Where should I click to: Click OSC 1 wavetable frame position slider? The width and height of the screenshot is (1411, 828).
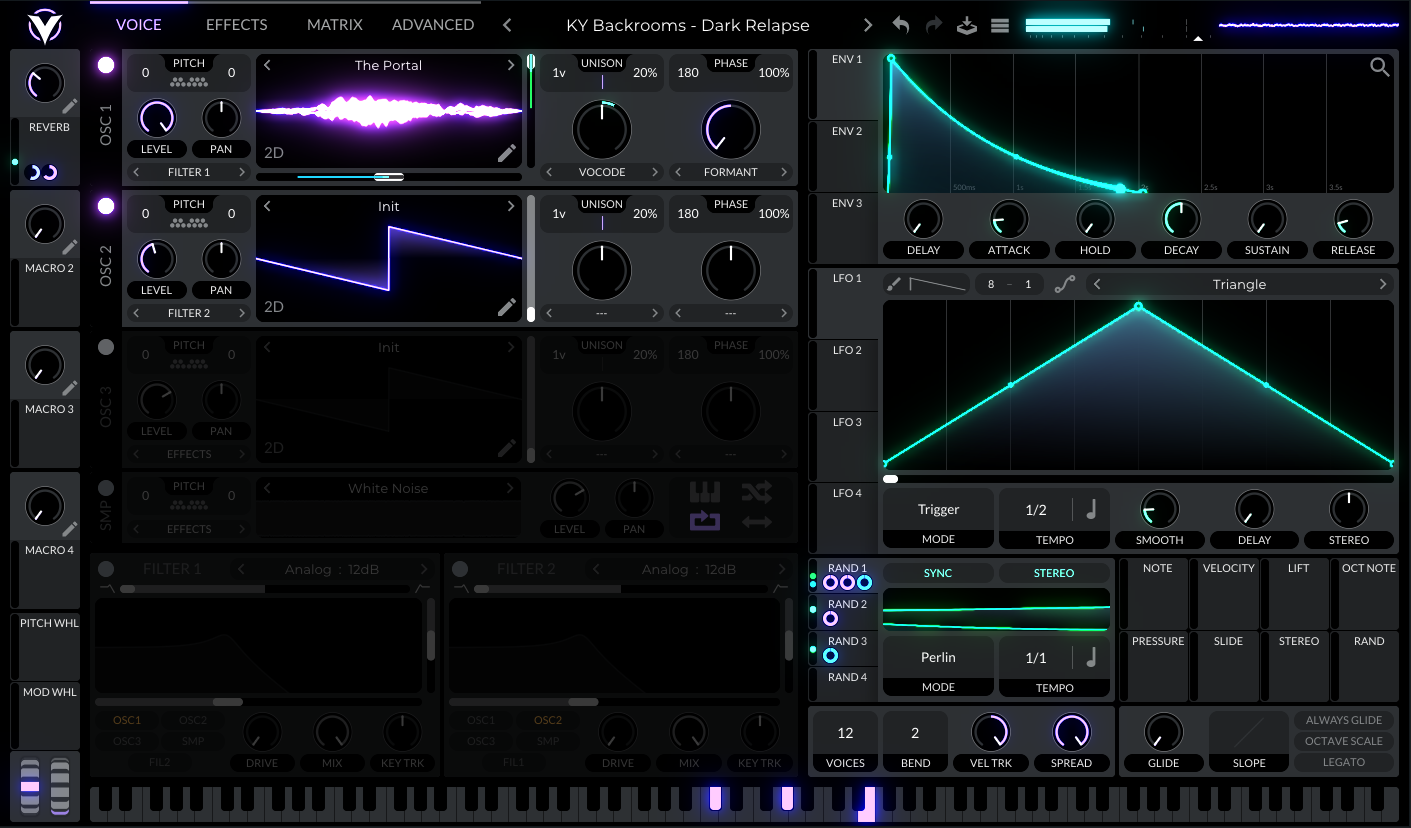pos(389,177)
